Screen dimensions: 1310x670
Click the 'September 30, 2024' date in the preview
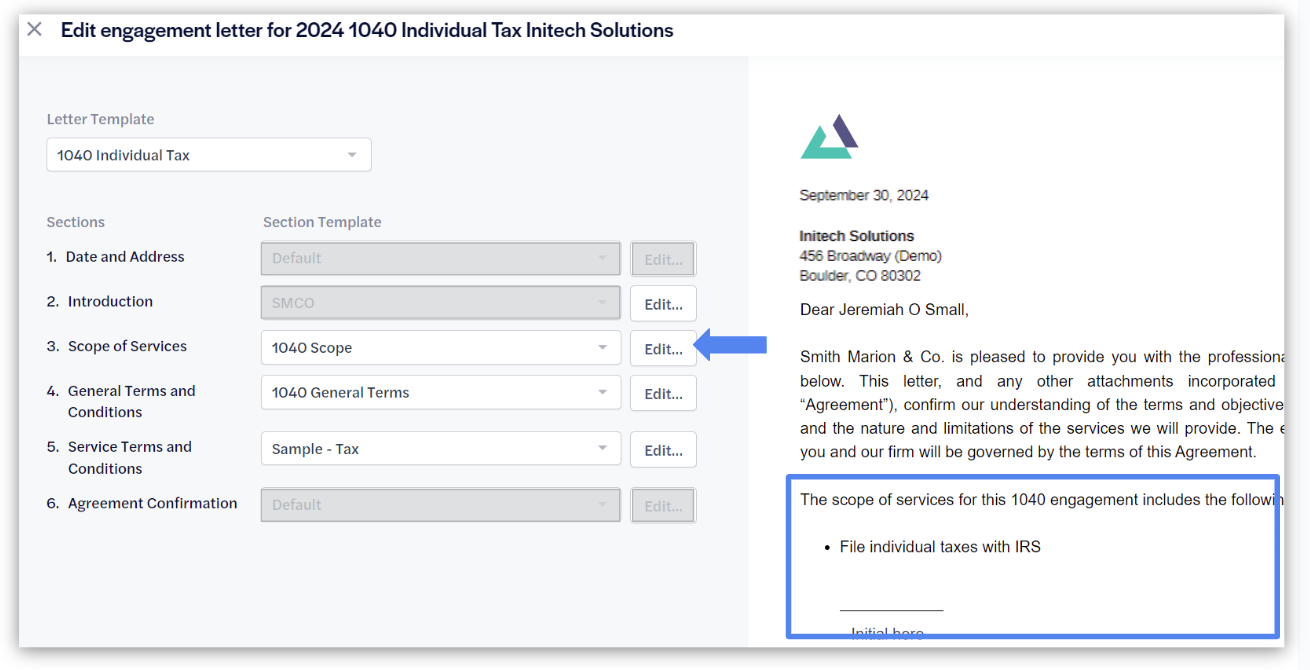[864, 195]
